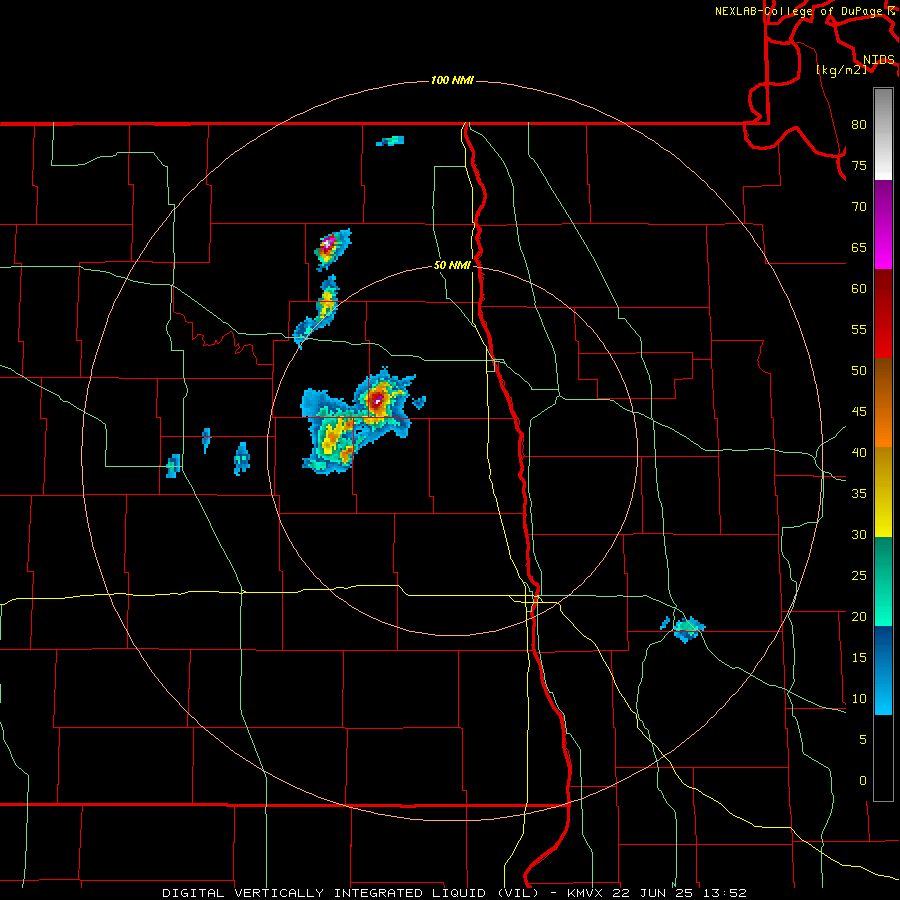
Task: Click the 60 value on the scale
Action: click(859, 289)
